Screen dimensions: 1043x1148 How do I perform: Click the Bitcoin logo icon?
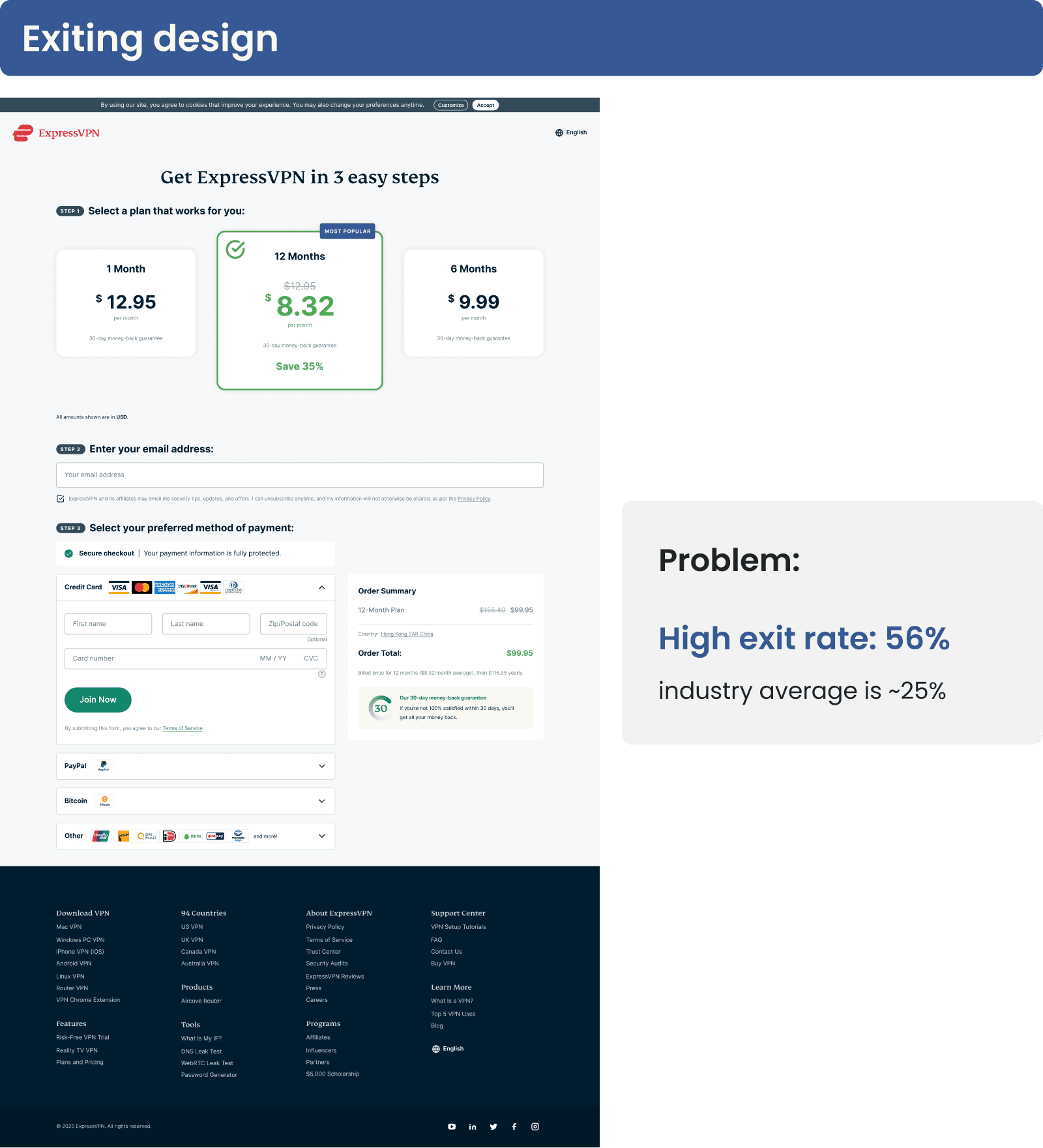click(x=105, y=801)
